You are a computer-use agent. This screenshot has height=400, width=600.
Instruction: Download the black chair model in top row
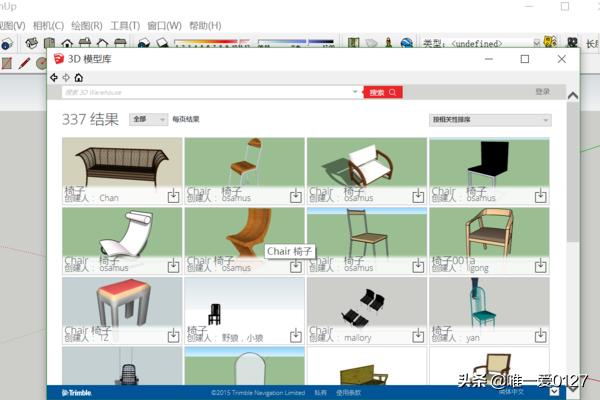click(540, 197)
